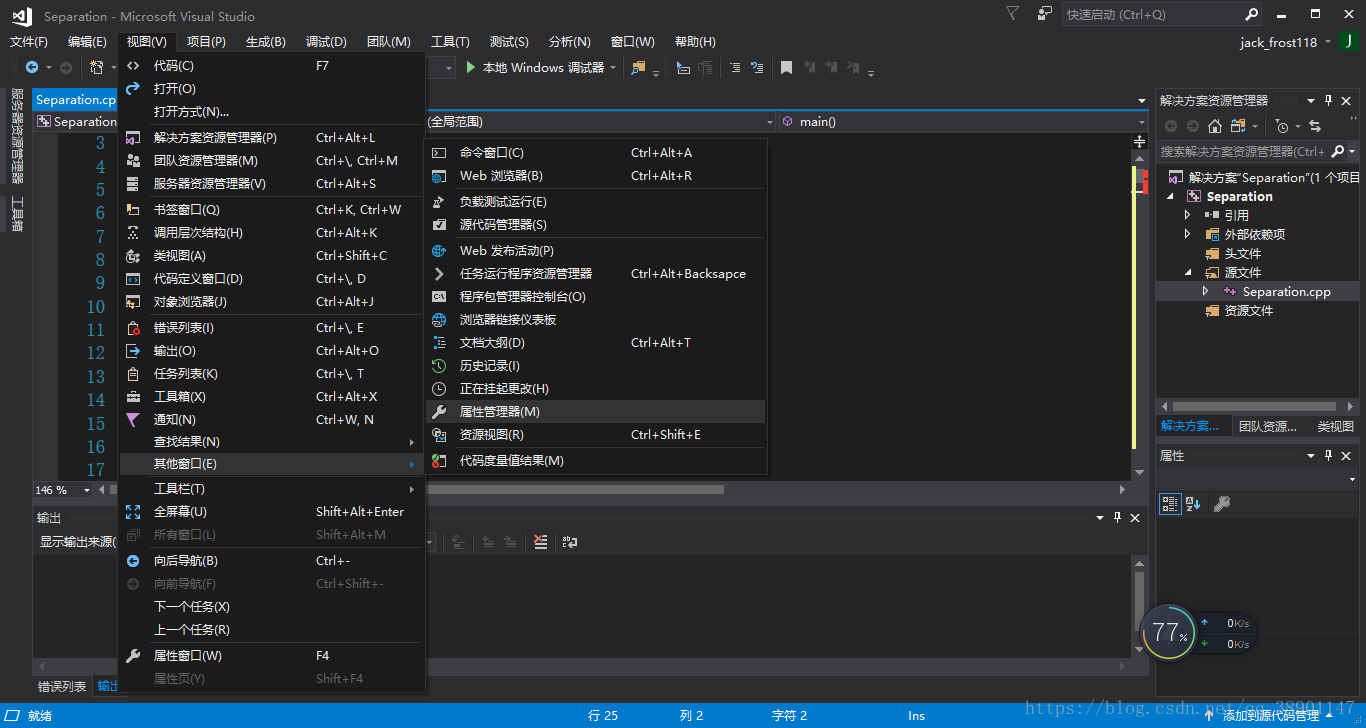Click the uncomment selected lines icon
This screenshot has width=1366, height=728.
coord(757,67)
